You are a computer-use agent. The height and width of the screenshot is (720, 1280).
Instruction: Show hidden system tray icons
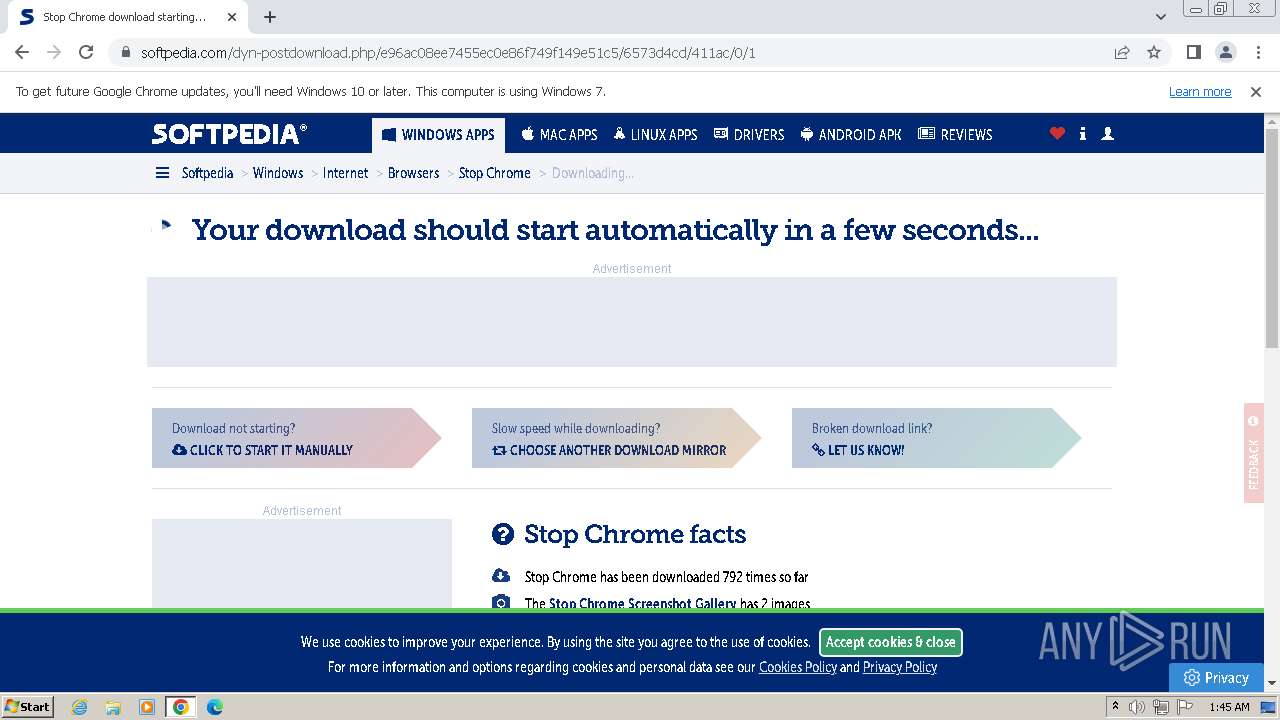tap(1115, 706)
